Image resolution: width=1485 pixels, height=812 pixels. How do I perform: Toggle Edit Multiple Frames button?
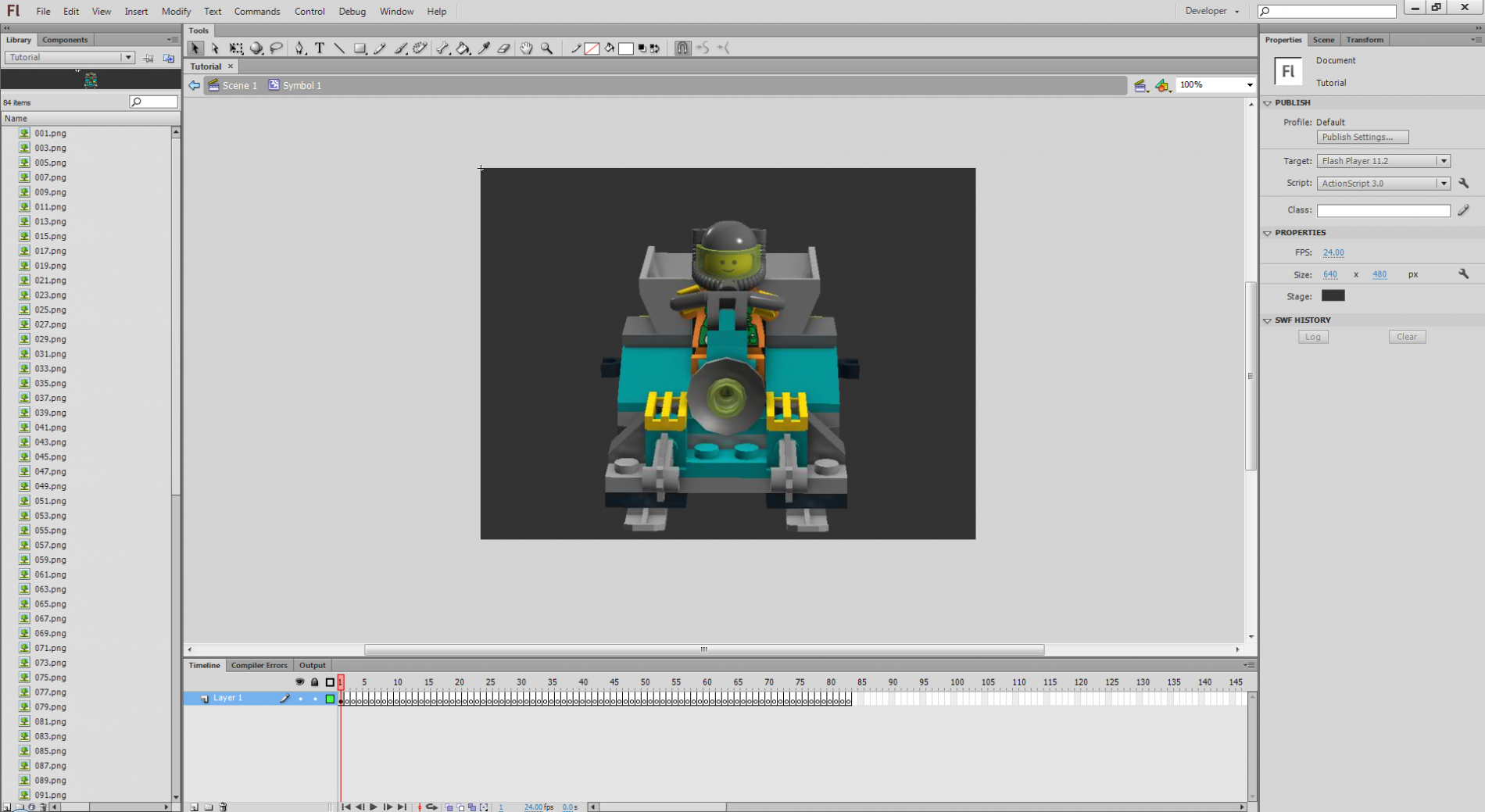[472, 807]
